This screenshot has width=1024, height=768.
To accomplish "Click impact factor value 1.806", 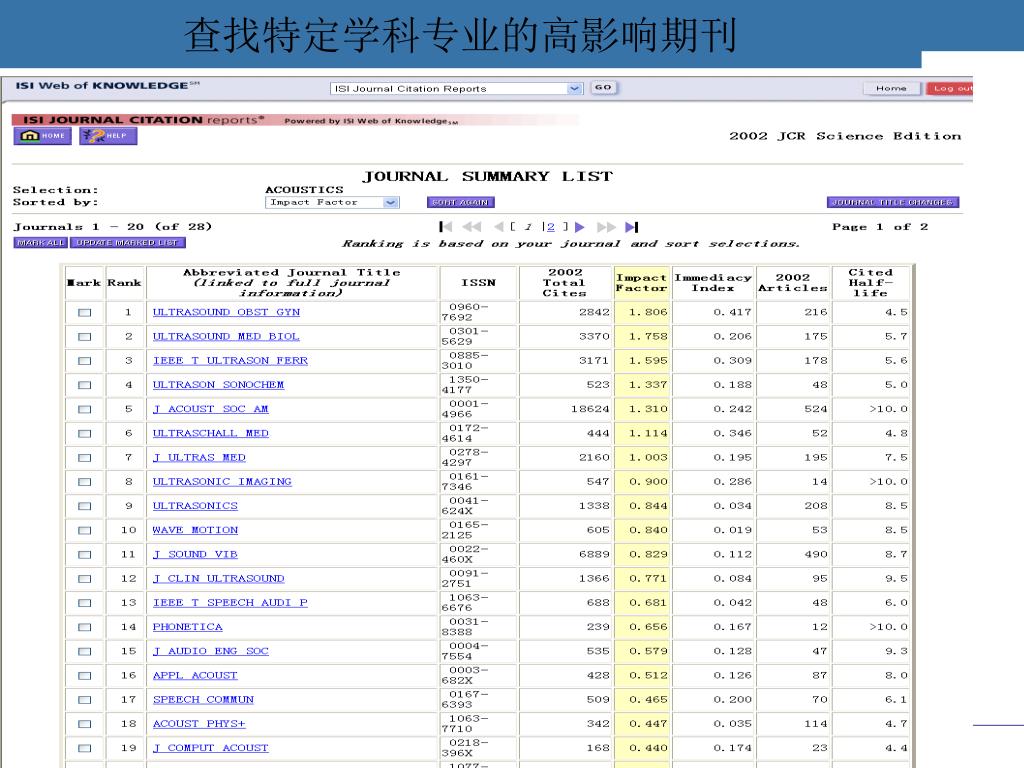I will click(x=648, y=312).
